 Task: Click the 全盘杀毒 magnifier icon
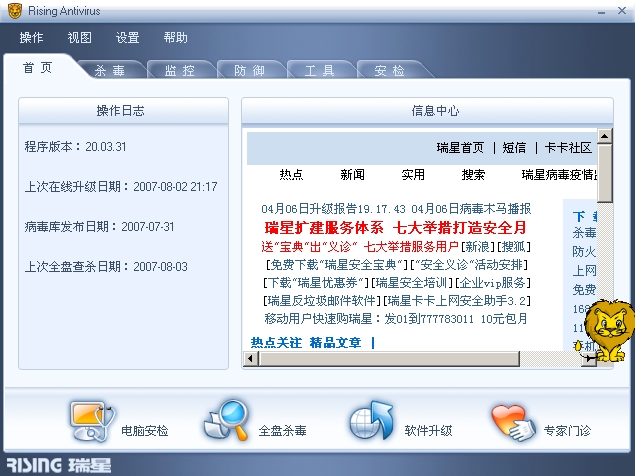click(x=227, y=420)
